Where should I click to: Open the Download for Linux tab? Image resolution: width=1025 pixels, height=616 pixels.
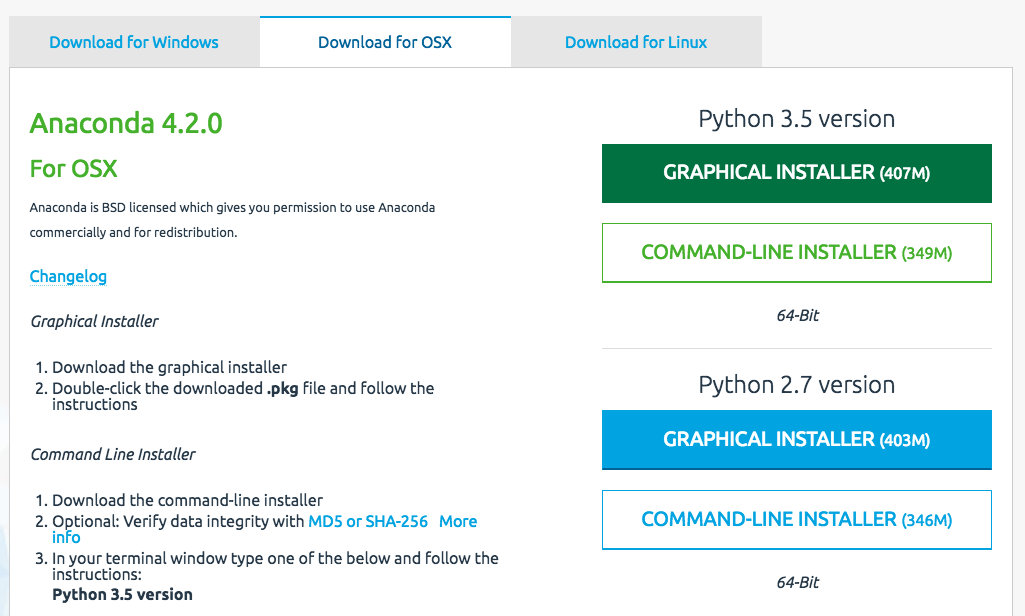[x=636, y=43]
